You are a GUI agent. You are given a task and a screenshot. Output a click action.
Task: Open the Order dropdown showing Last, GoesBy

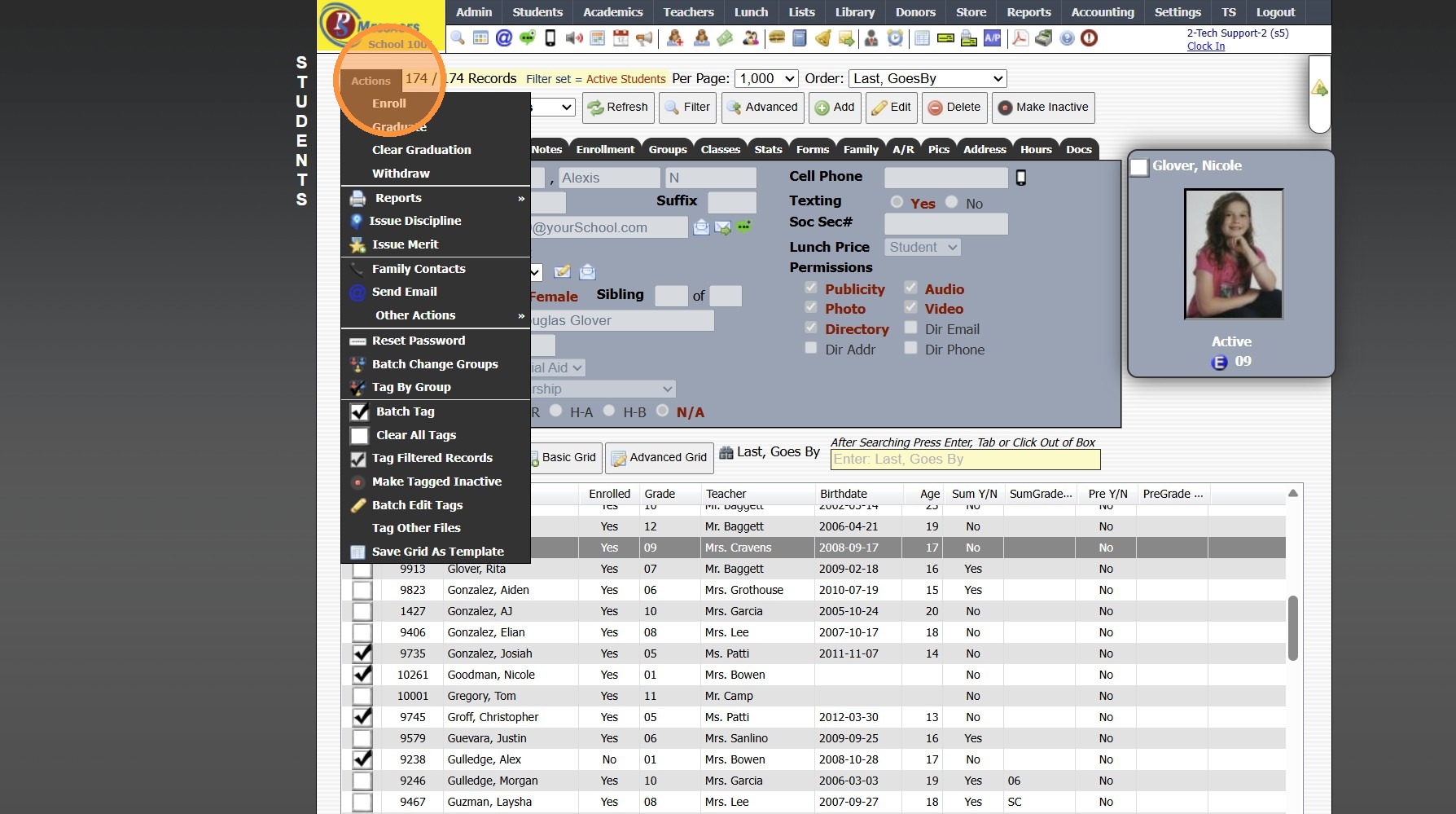coord(928,78)
